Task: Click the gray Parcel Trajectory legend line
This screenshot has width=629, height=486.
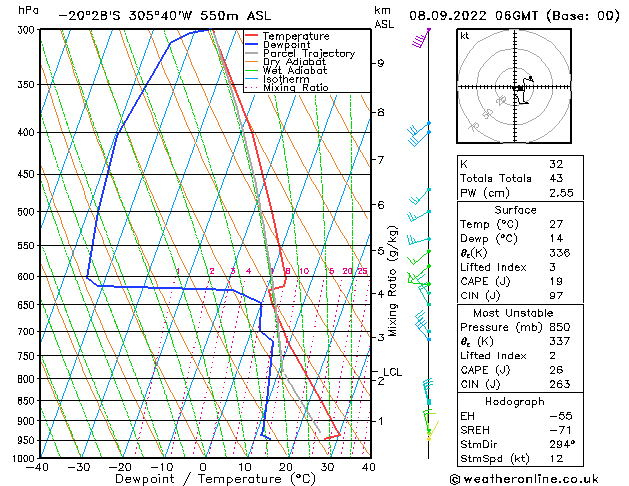Action: (x=252, y=53)
